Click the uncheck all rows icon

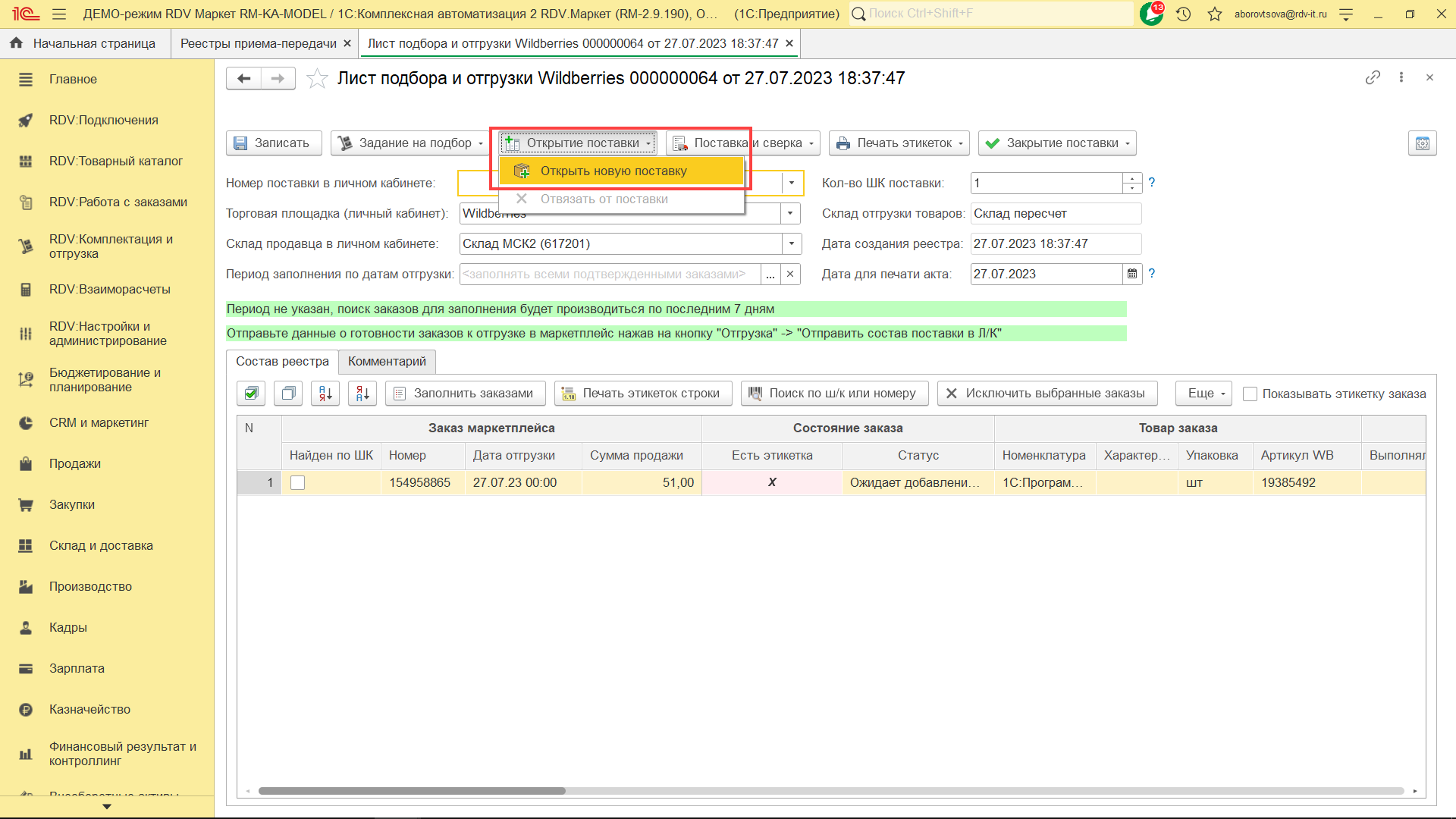[288, 393]
